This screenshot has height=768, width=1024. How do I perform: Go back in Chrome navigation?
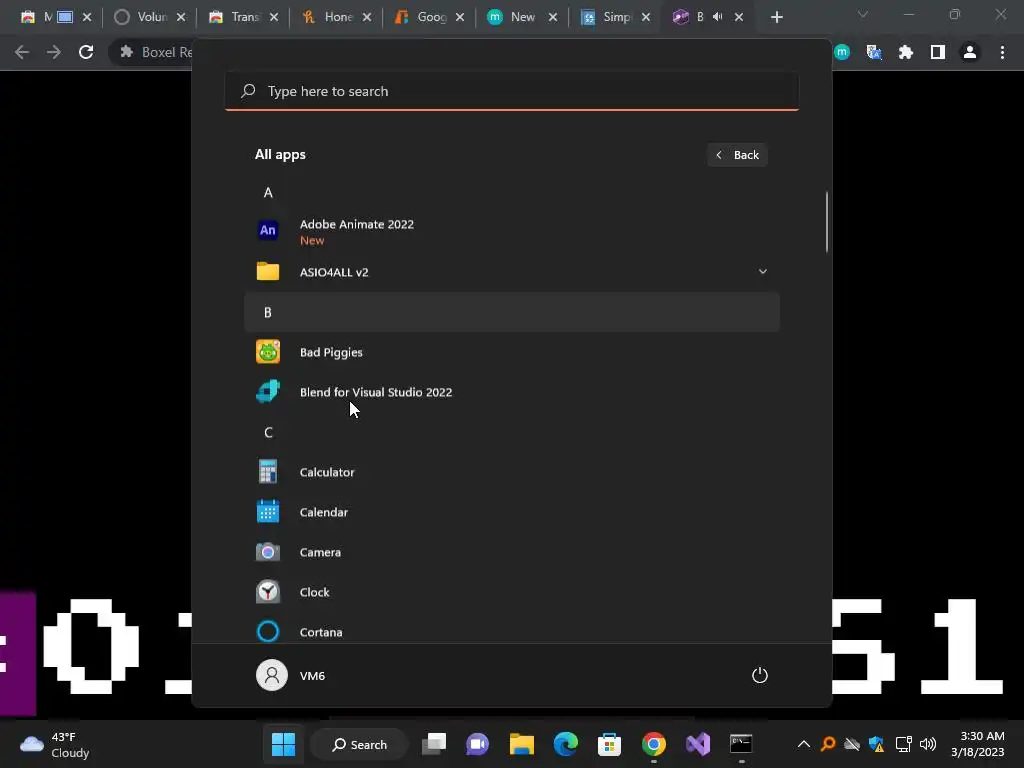pos(22,52)
